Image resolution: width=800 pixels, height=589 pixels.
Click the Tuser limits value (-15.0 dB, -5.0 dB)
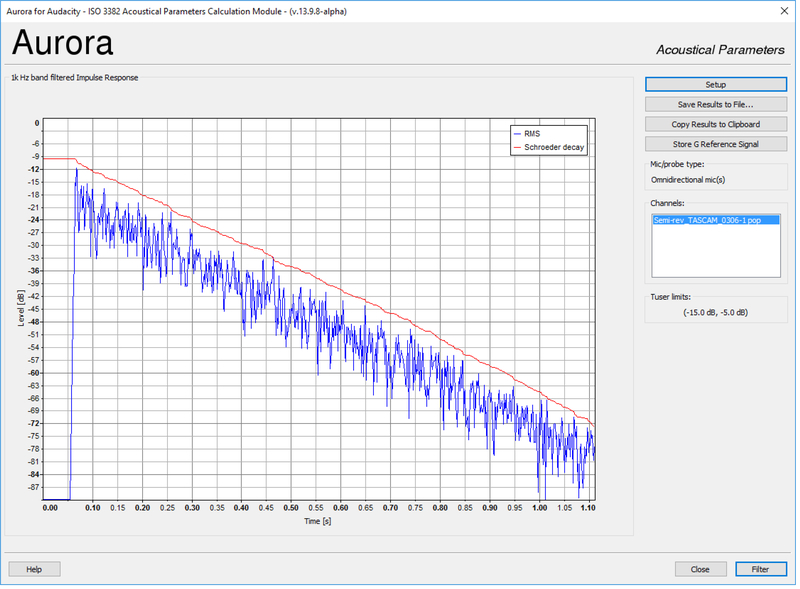pyautogui.click(x=715, y=312)
